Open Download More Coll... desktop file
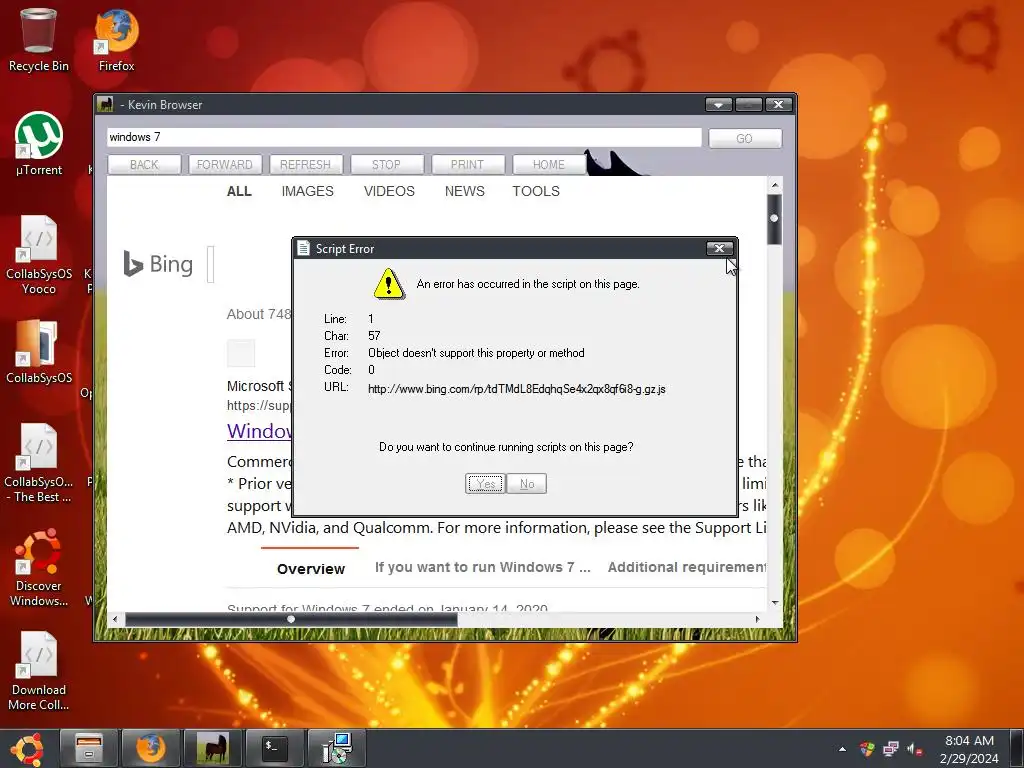Viewport: 1024px width, 768px height. tap(39, 671)
